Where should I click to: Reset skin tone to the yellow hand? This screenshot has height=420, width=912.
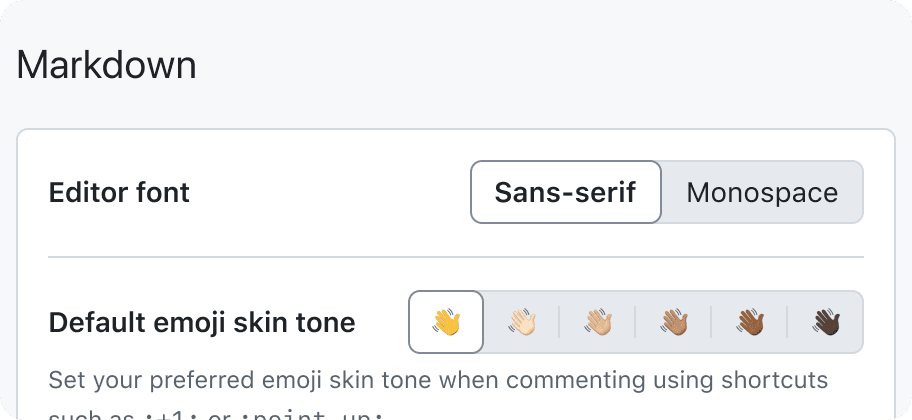[446, 322]
